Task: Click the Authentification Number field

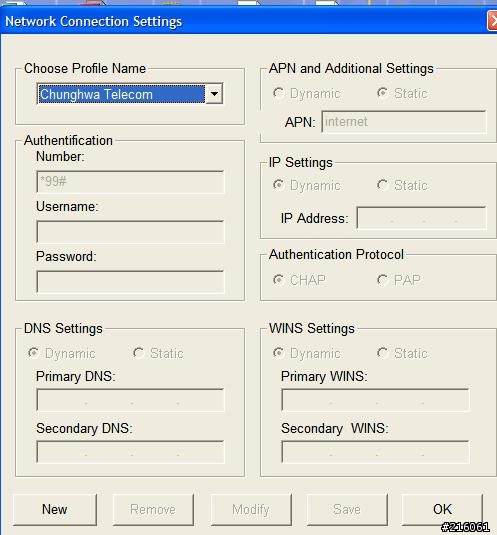Action: coord(130,182)
